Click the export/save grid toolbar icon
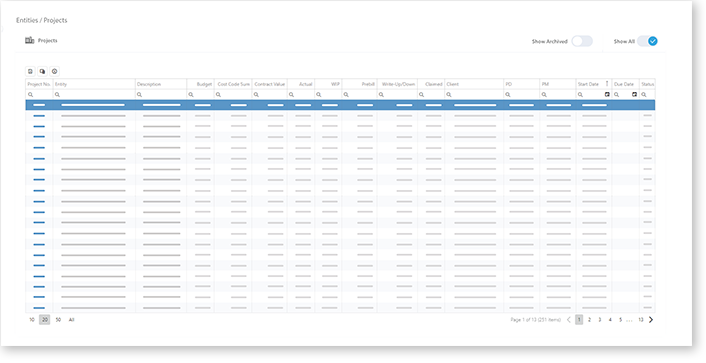Viewport: 706px width, 363px height. click(x=30, y=71)
